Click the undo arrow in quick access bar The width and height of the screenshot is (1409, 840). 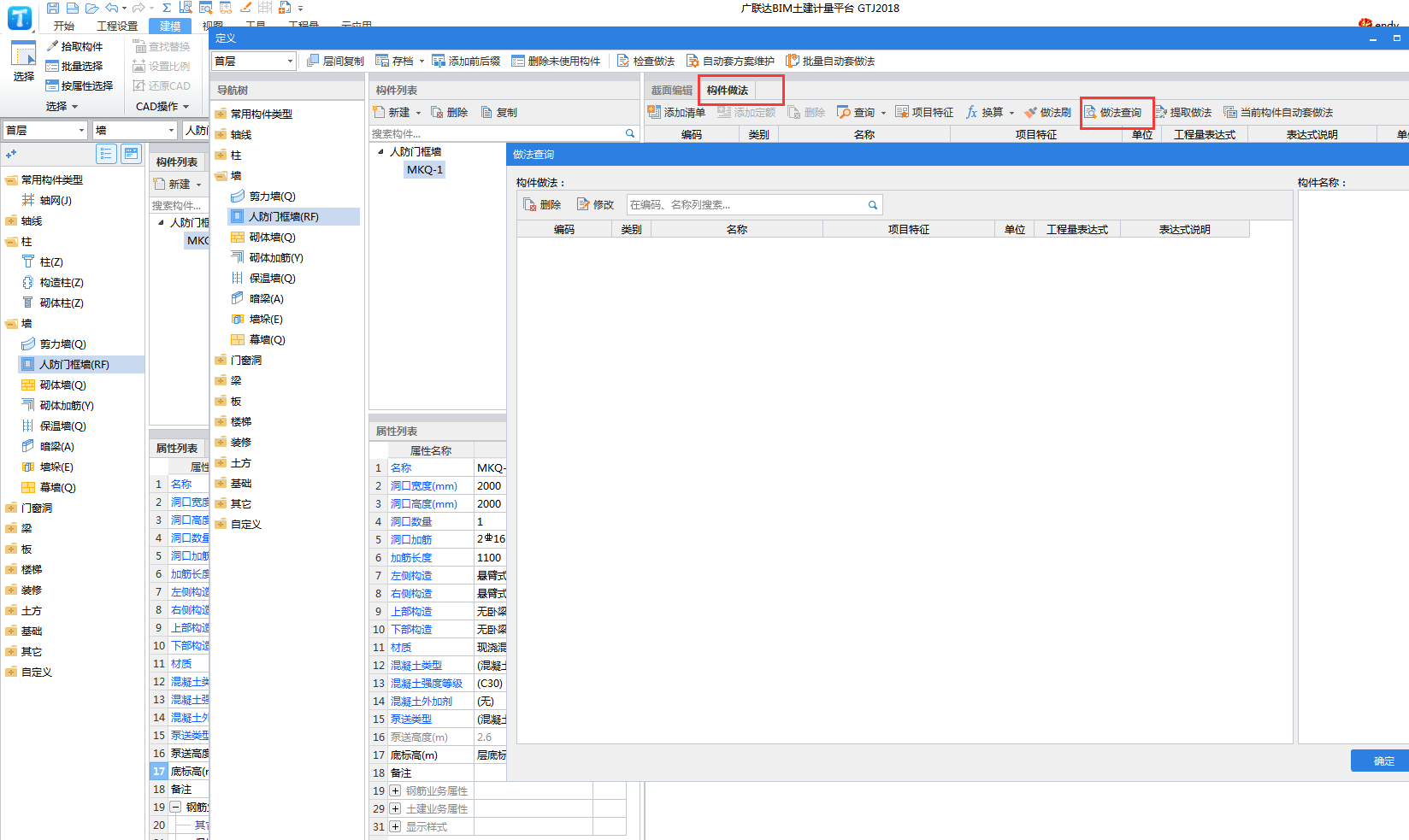pos(111,8)
